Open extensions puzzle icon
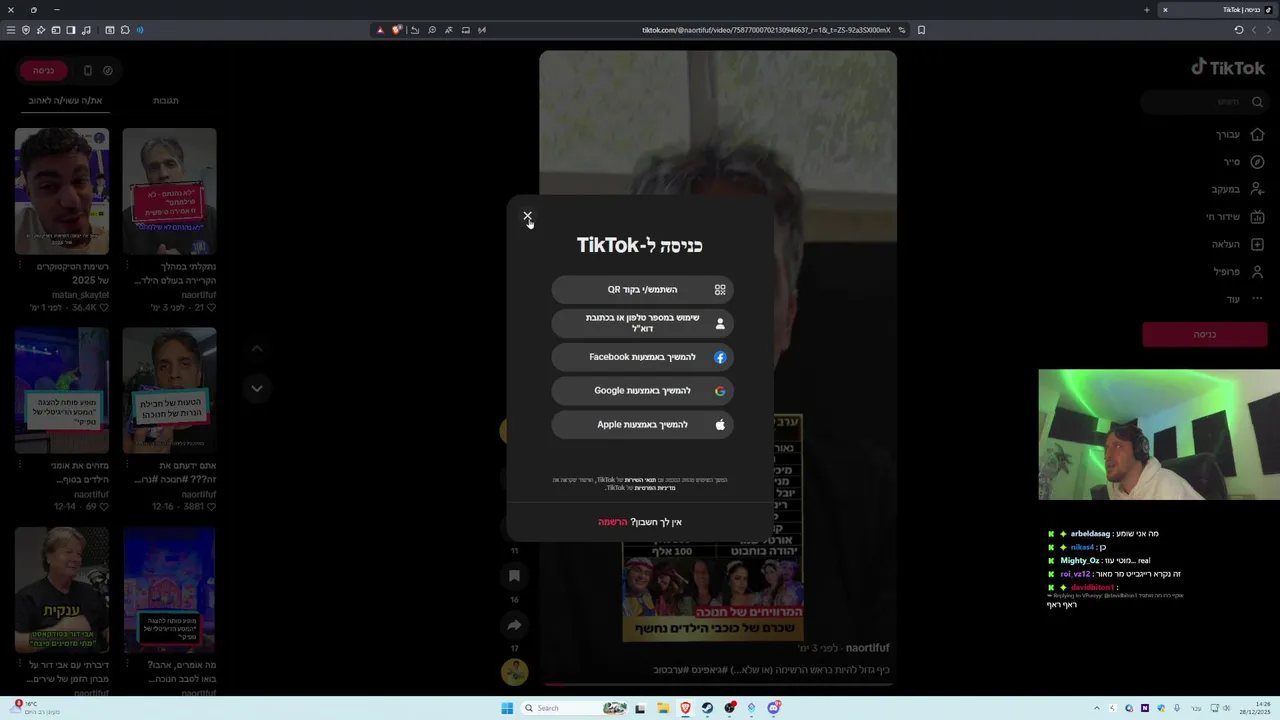 point(124,30)
